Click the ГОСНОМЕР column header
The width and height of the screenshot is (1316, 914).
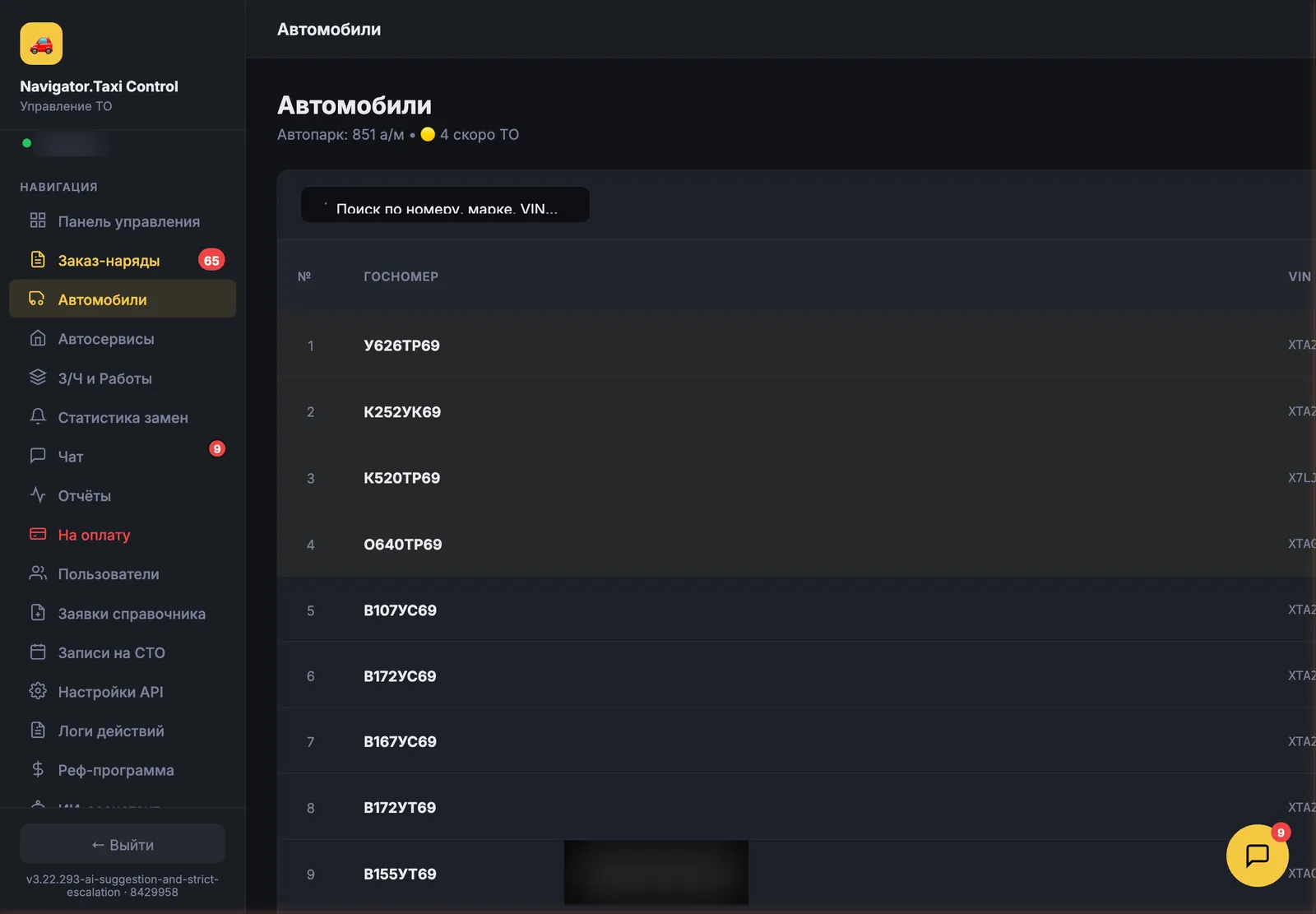click(x=401, y=276)
